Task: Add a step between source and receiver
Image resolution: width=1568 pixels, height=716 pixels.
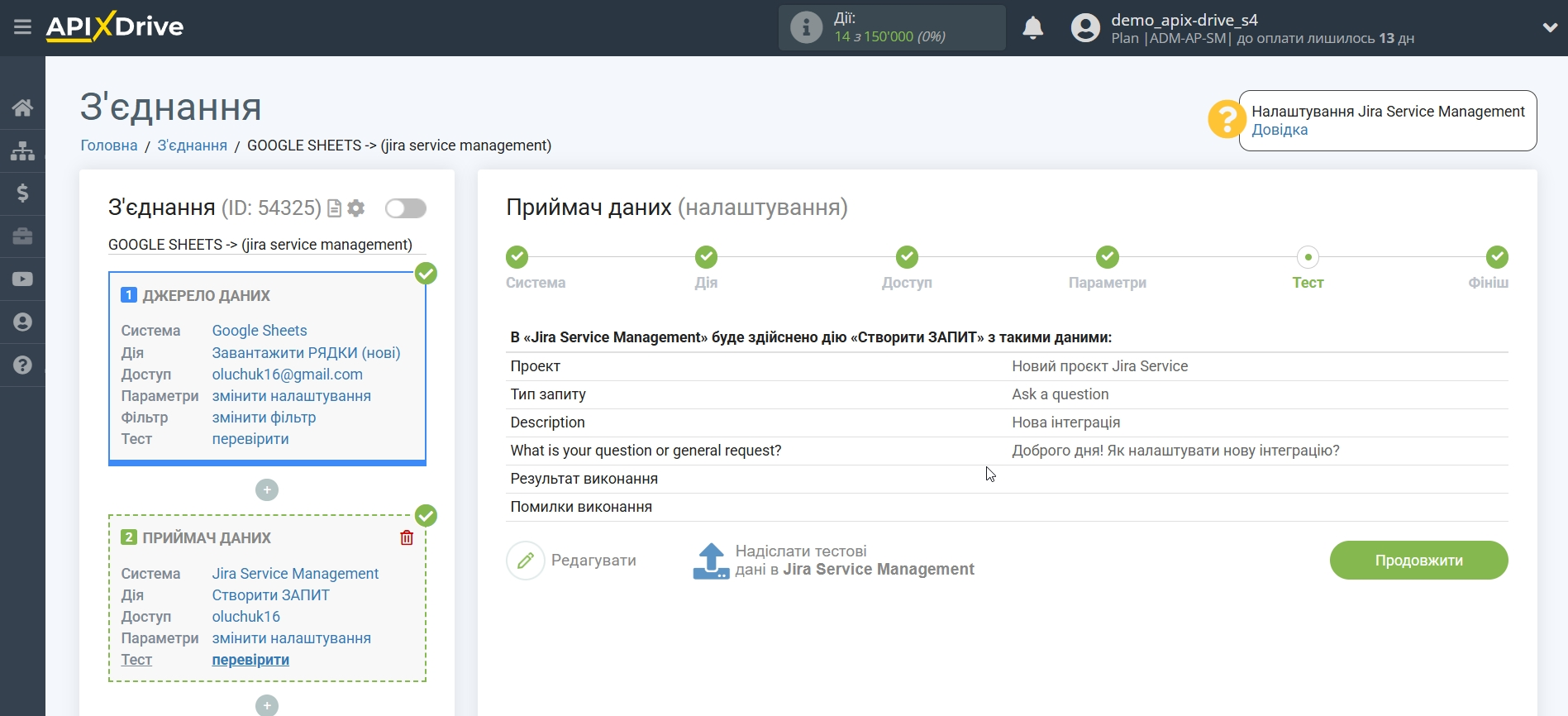Action: coord(267,490)
